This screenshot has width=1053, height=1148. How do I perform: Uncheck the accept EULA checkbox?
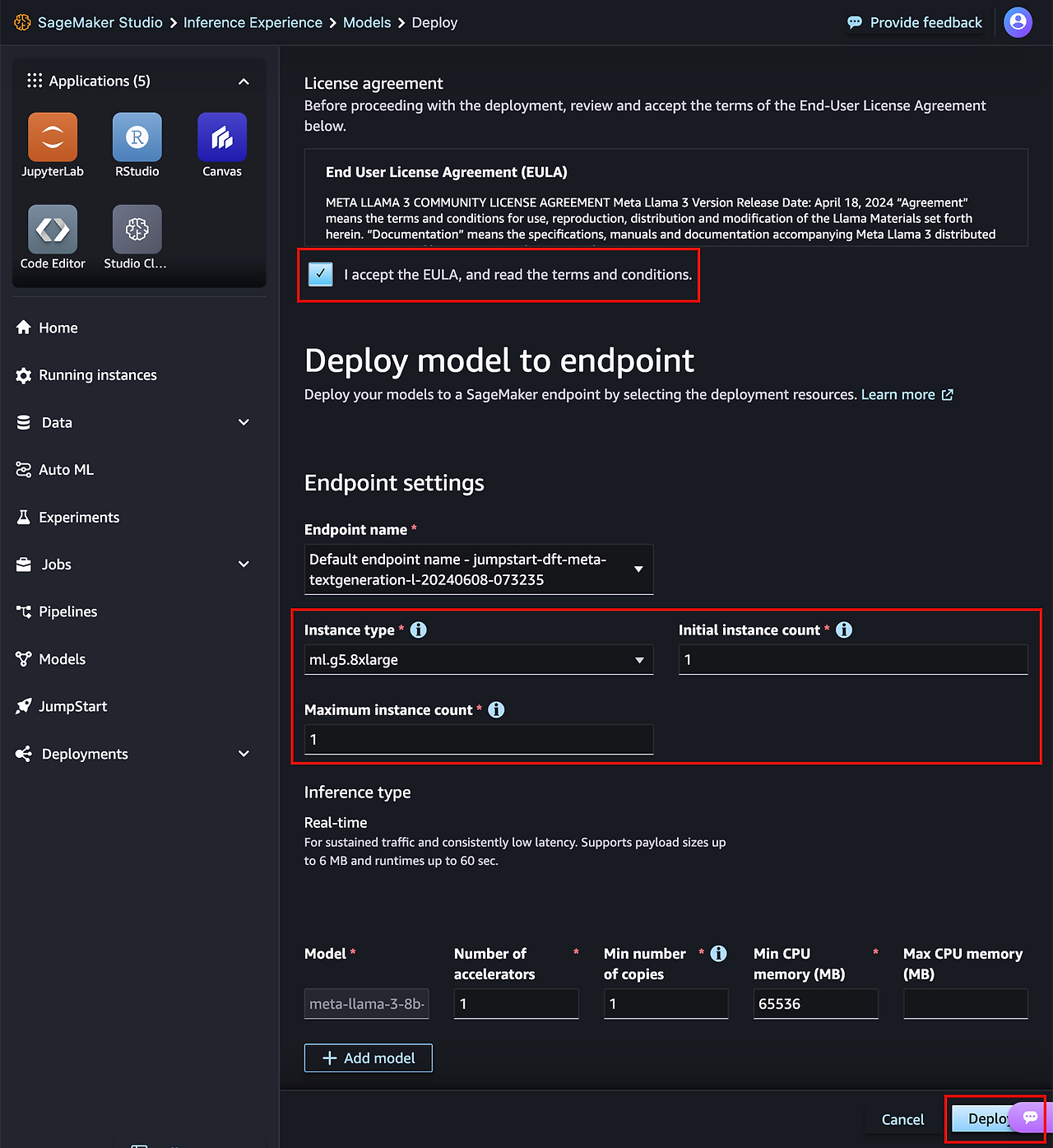pyautogui.click(x=320, y=274)
